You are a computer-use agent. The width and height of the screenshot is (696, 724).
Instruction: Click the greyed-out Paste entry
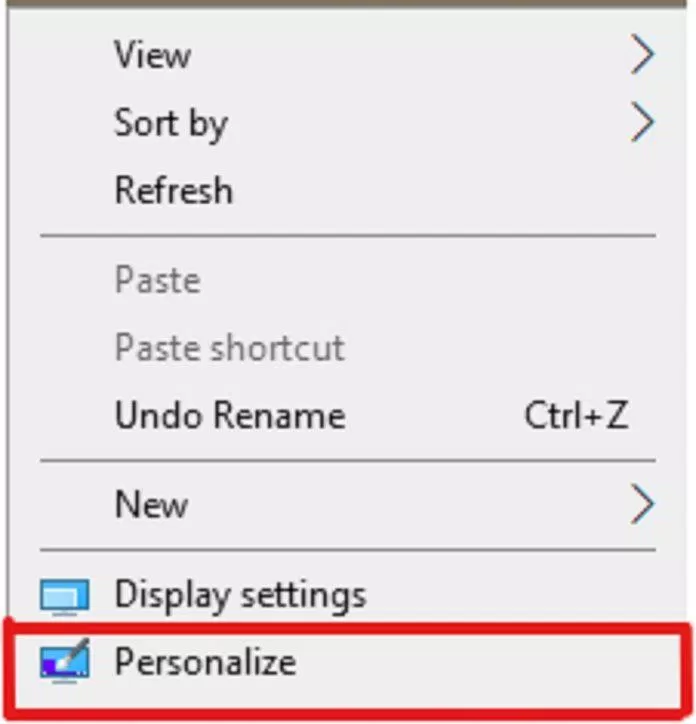157,280
